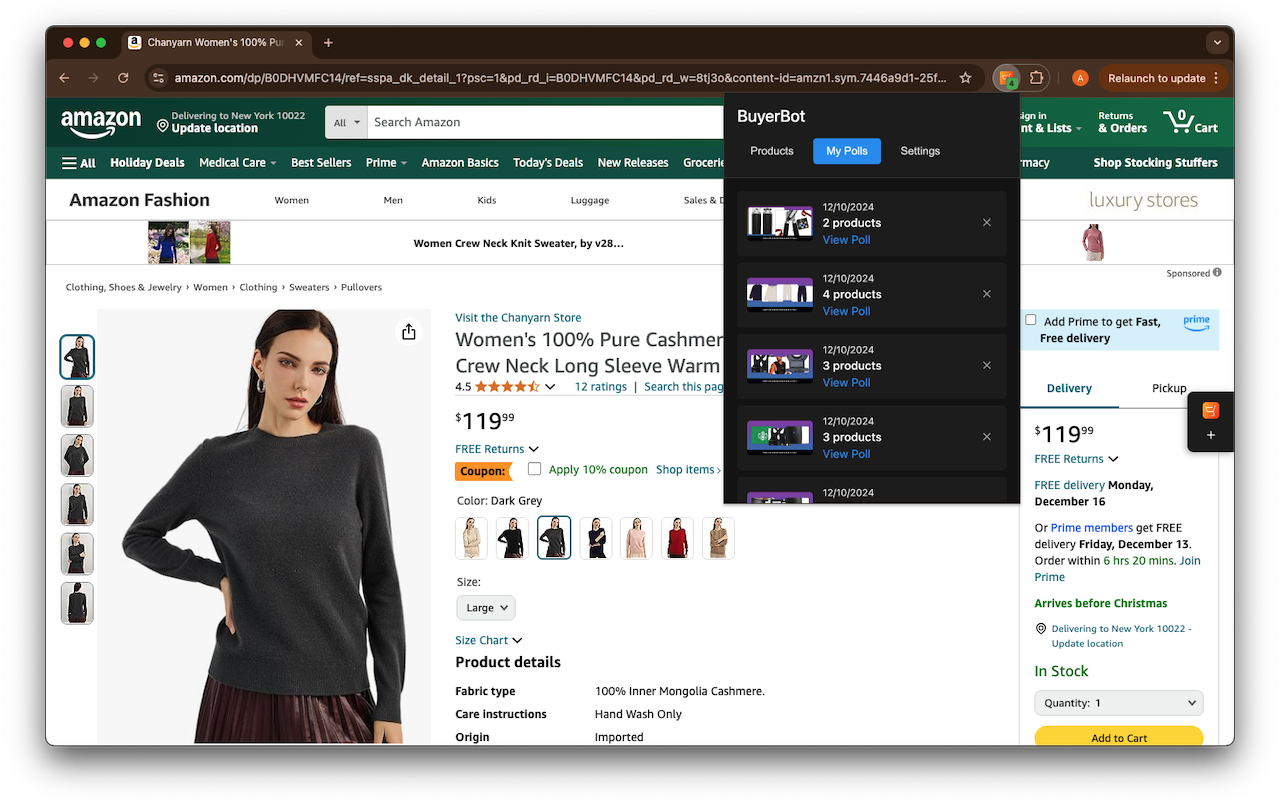
Task: Open the Women category in Amazon Fashion
Action: click(x=292, y=200)
